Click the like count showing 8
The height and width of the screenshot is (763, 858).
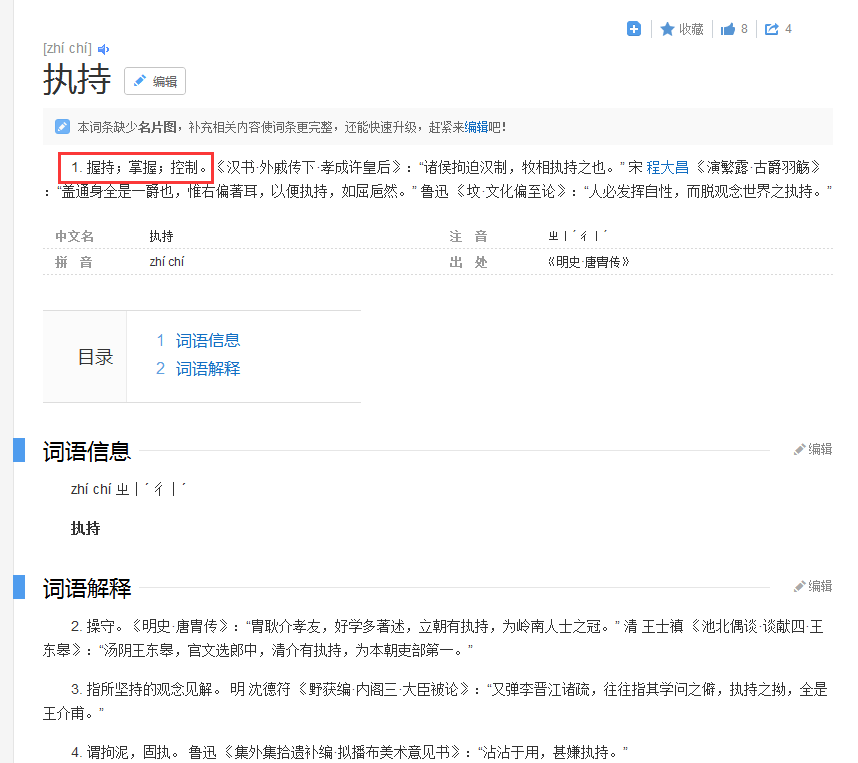pos(742,29)
